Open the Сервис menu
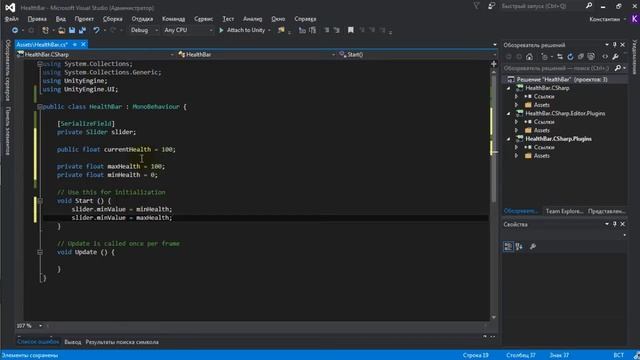The image size is (640, 360). click(x=203, y=19)
